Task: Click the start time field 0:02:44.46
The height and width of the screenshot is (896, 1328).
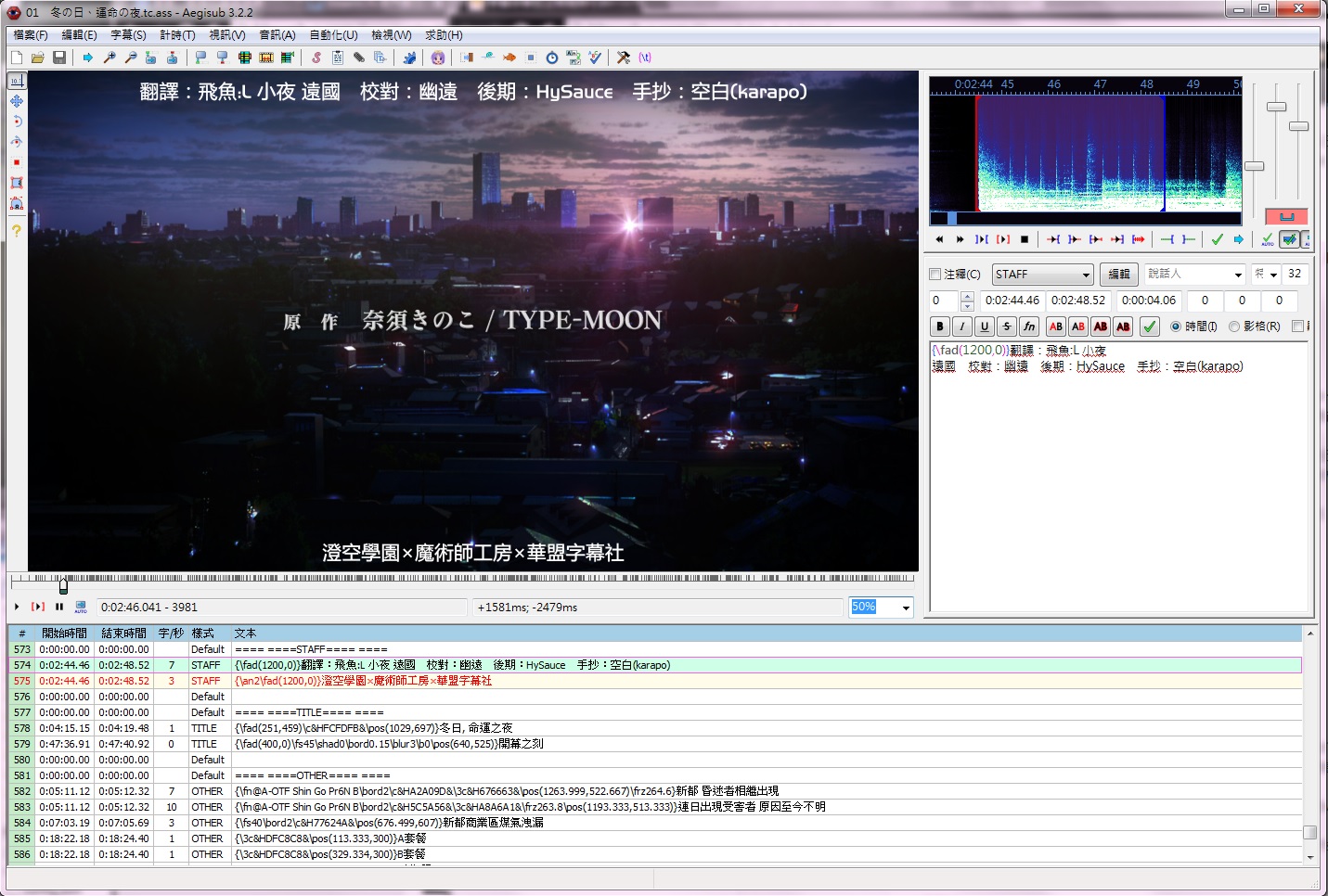Action: pyautogui.click(x=1012, y=301)
